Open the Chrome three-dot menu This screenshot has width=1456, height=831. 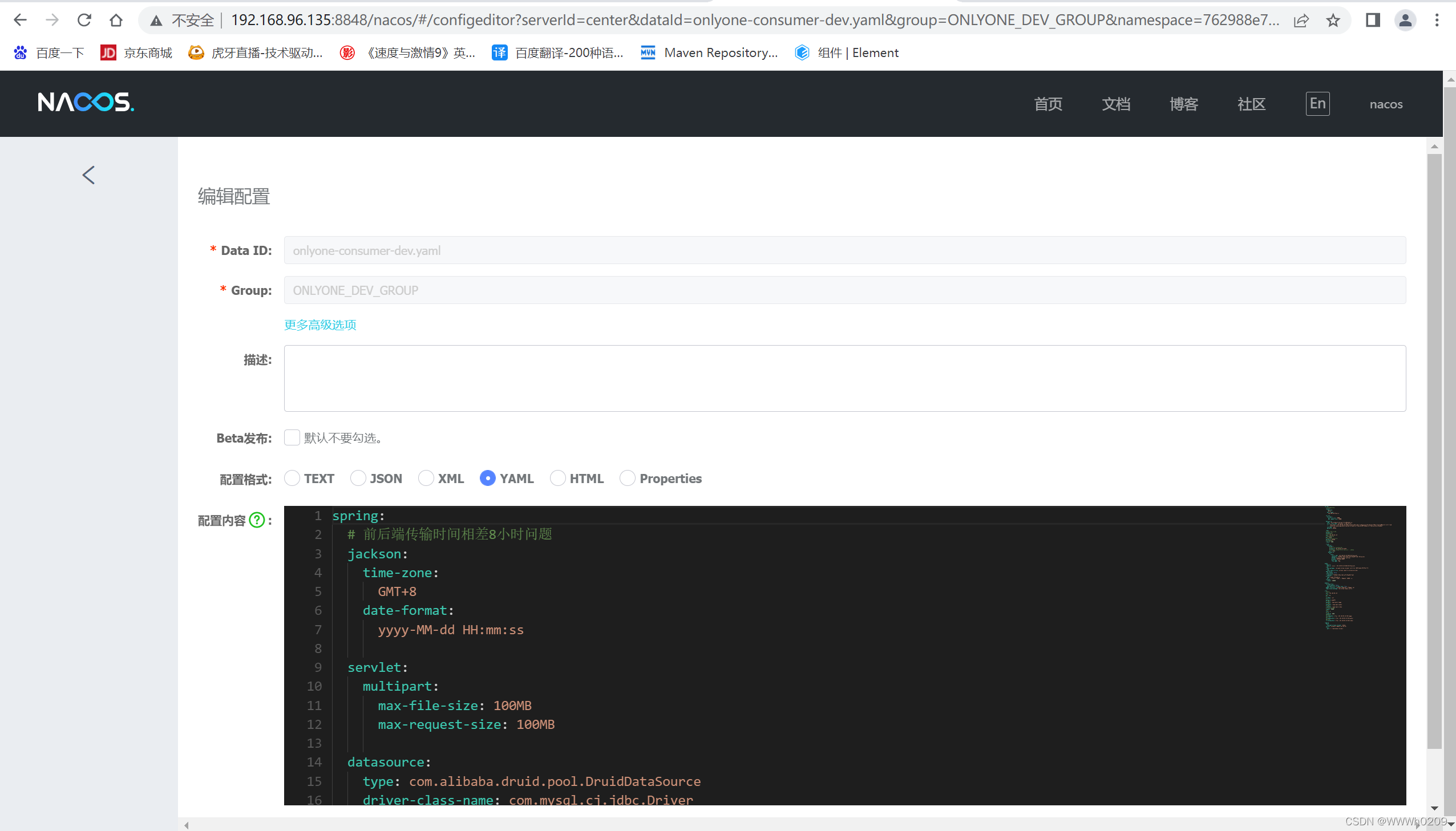tap(1437, 21)
